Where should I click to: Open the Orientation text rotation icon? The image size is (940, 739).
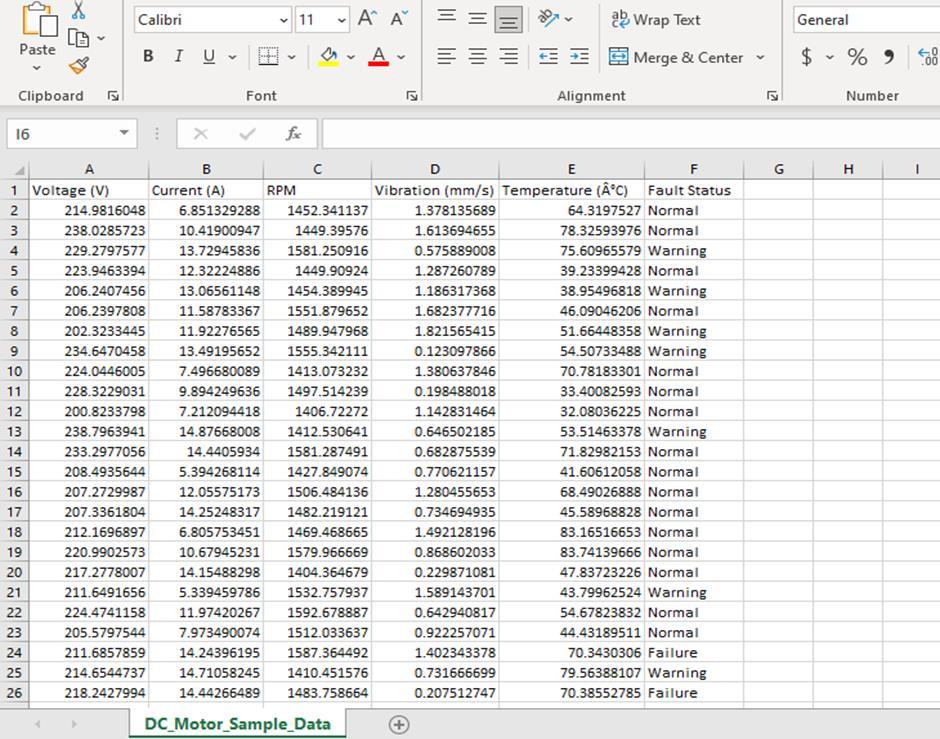coord(549,19)
